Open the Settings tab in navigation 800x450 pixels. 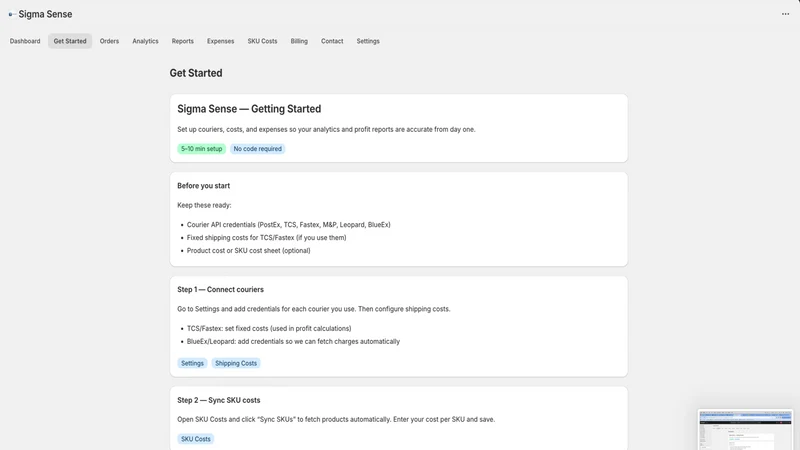click(x=368, y=41)
